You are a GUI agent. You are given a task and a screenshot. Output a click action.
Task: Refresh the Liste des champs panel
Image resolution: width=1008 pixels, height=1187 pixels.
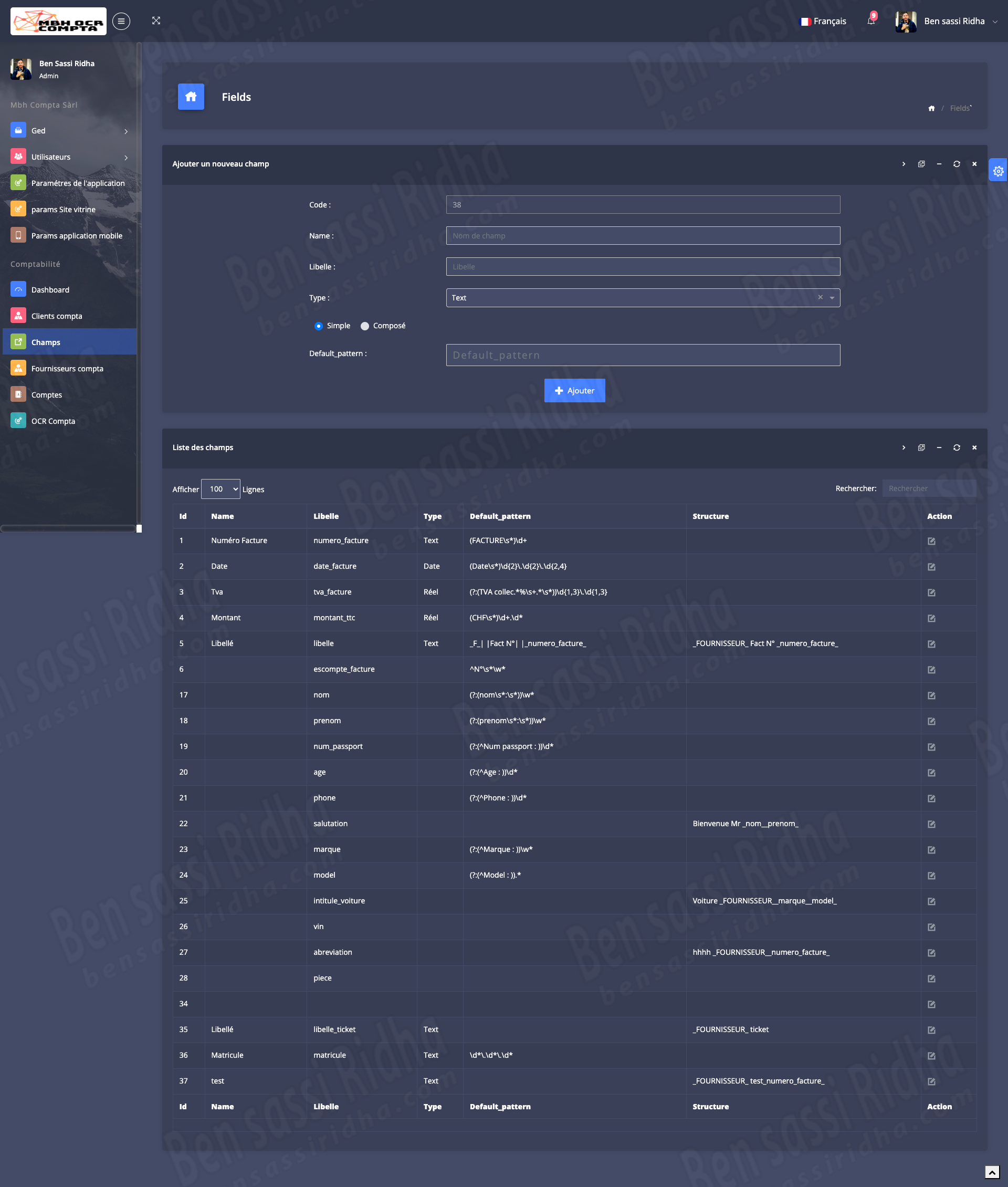(957, 447)
